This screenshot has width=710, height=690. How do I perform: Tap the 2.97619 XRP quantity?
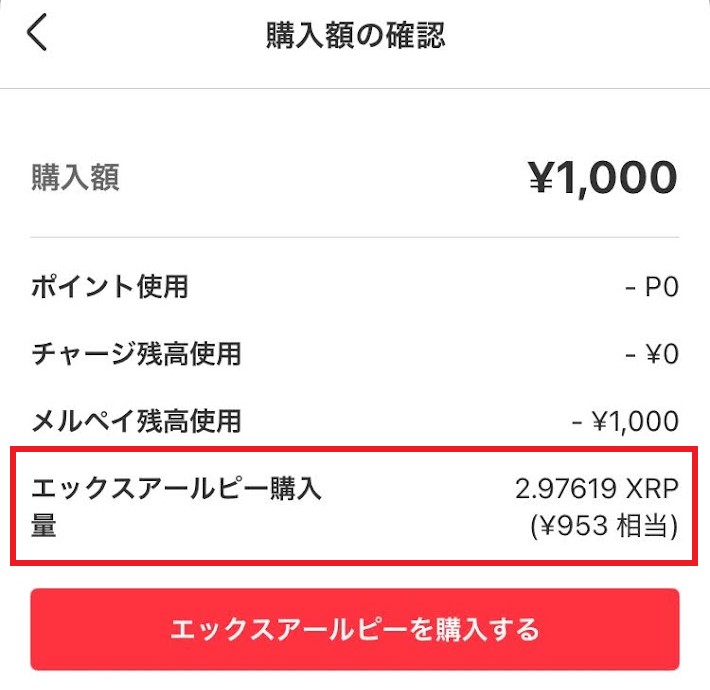(597, 489)
